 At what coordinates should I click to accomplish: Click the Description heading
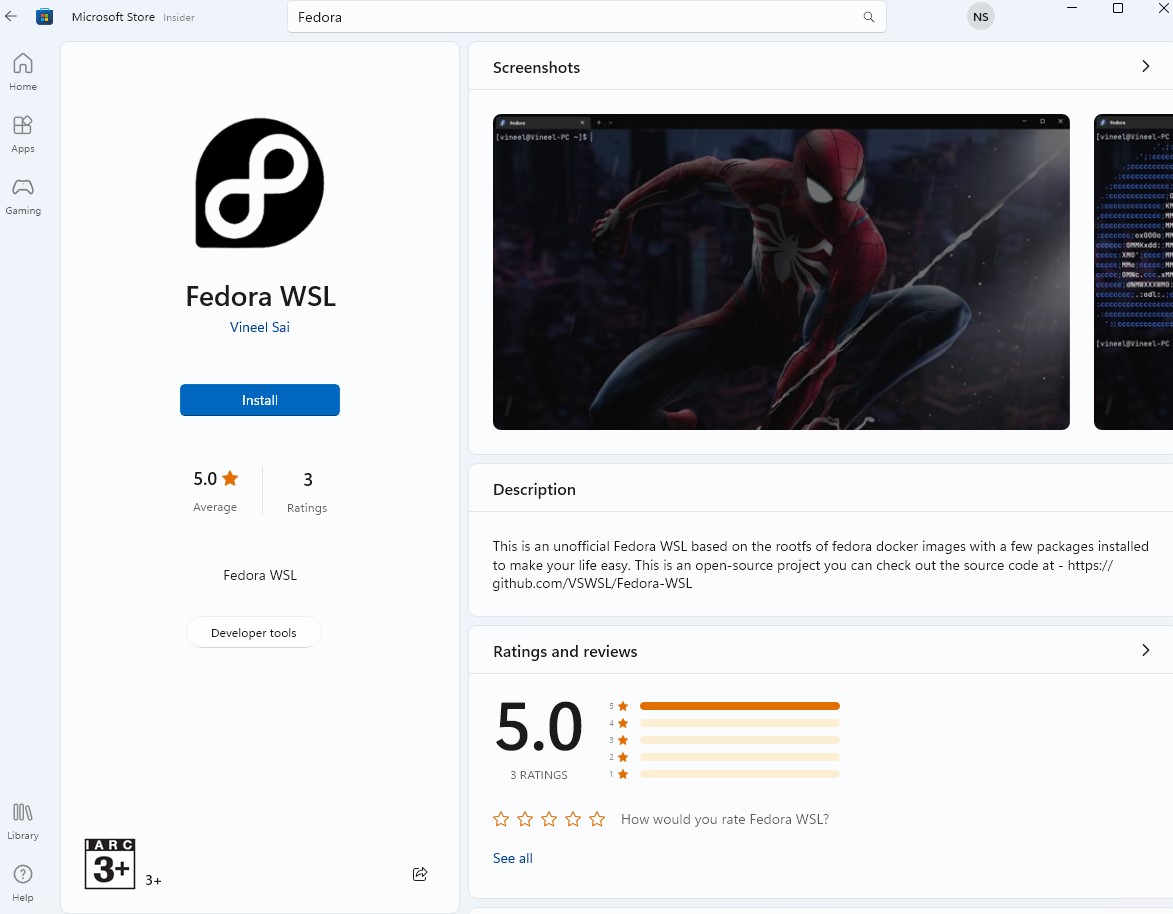[x=534, y=489]
